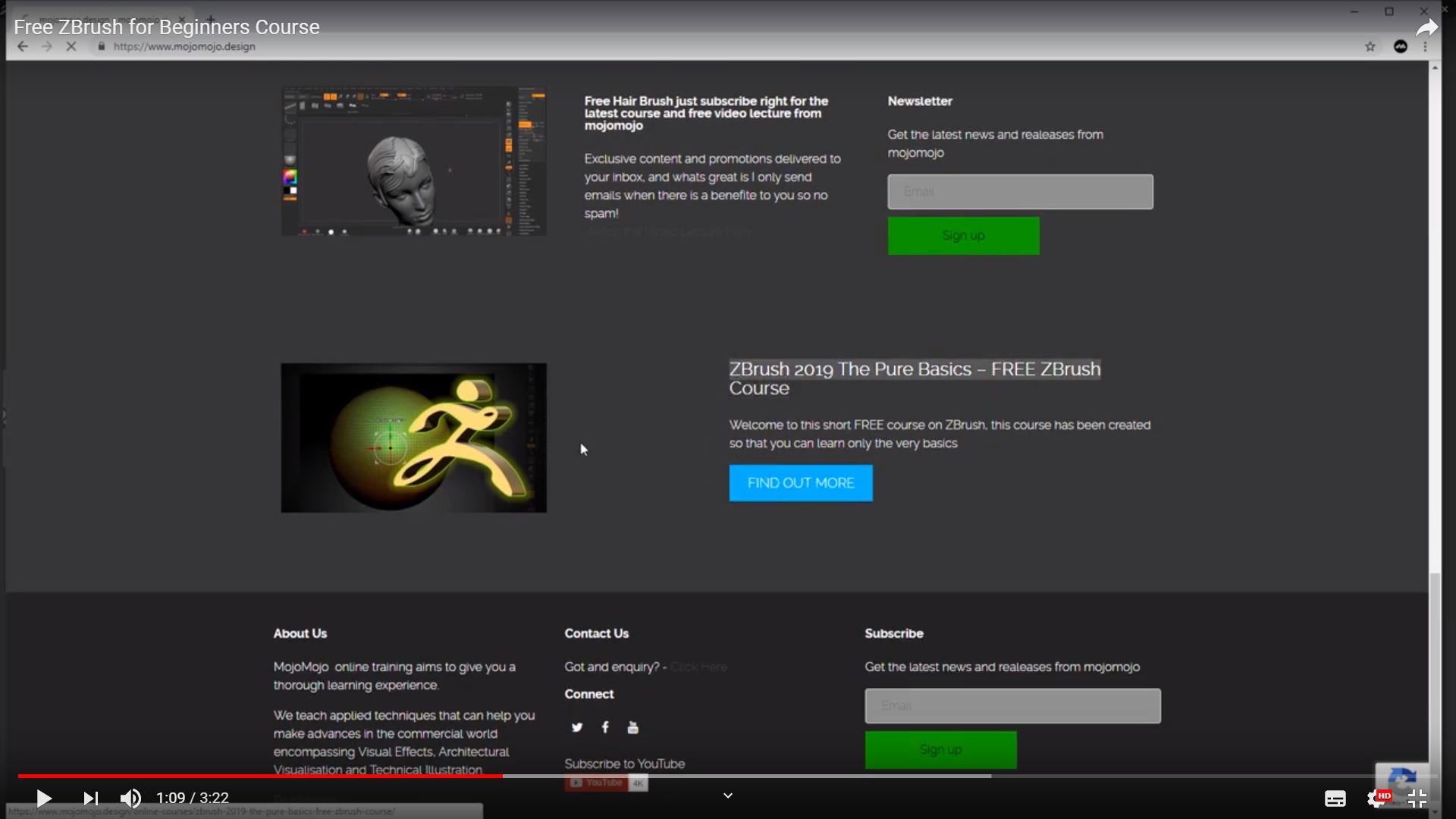Click the Contact Us heading
This screenshot has height=819, width=1456.
tap(597, 633)
